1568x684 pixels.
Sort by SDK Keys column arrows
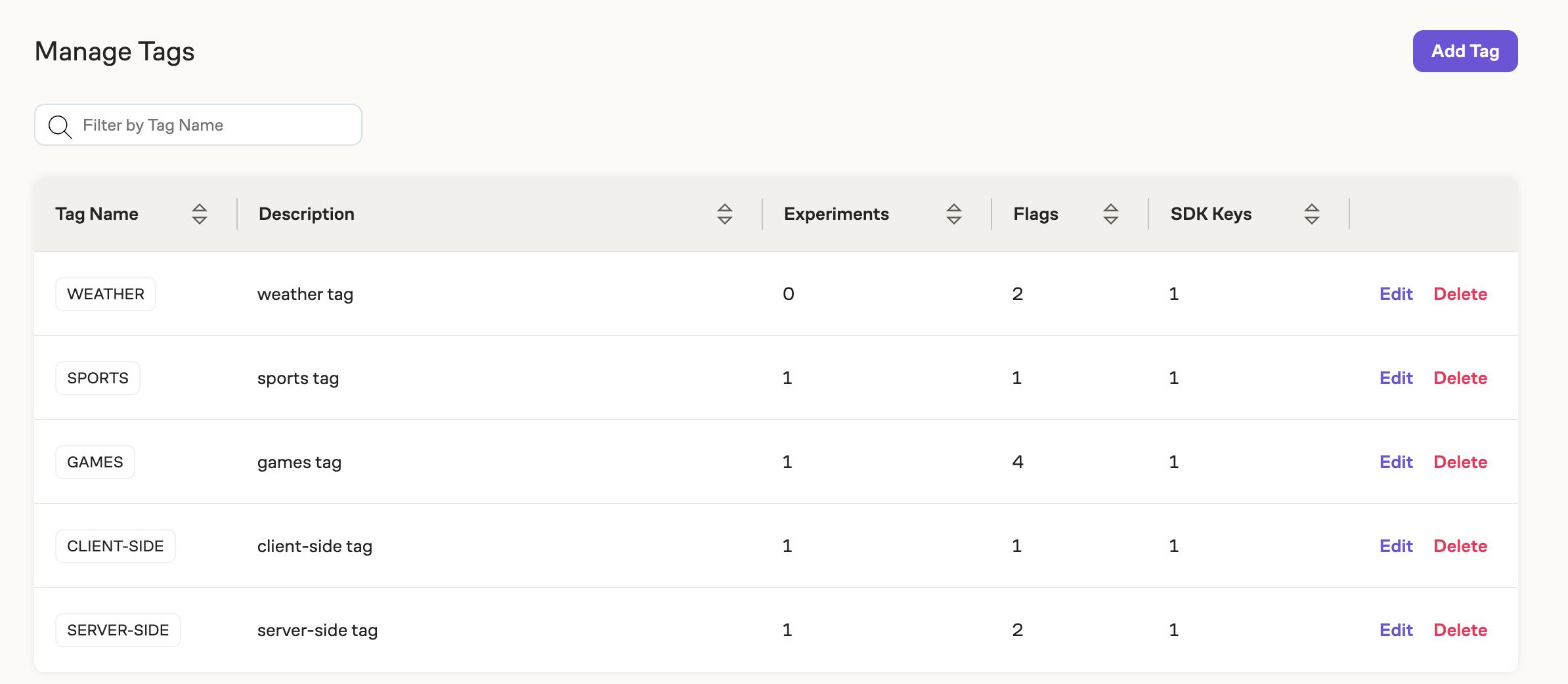(1311, 214)
